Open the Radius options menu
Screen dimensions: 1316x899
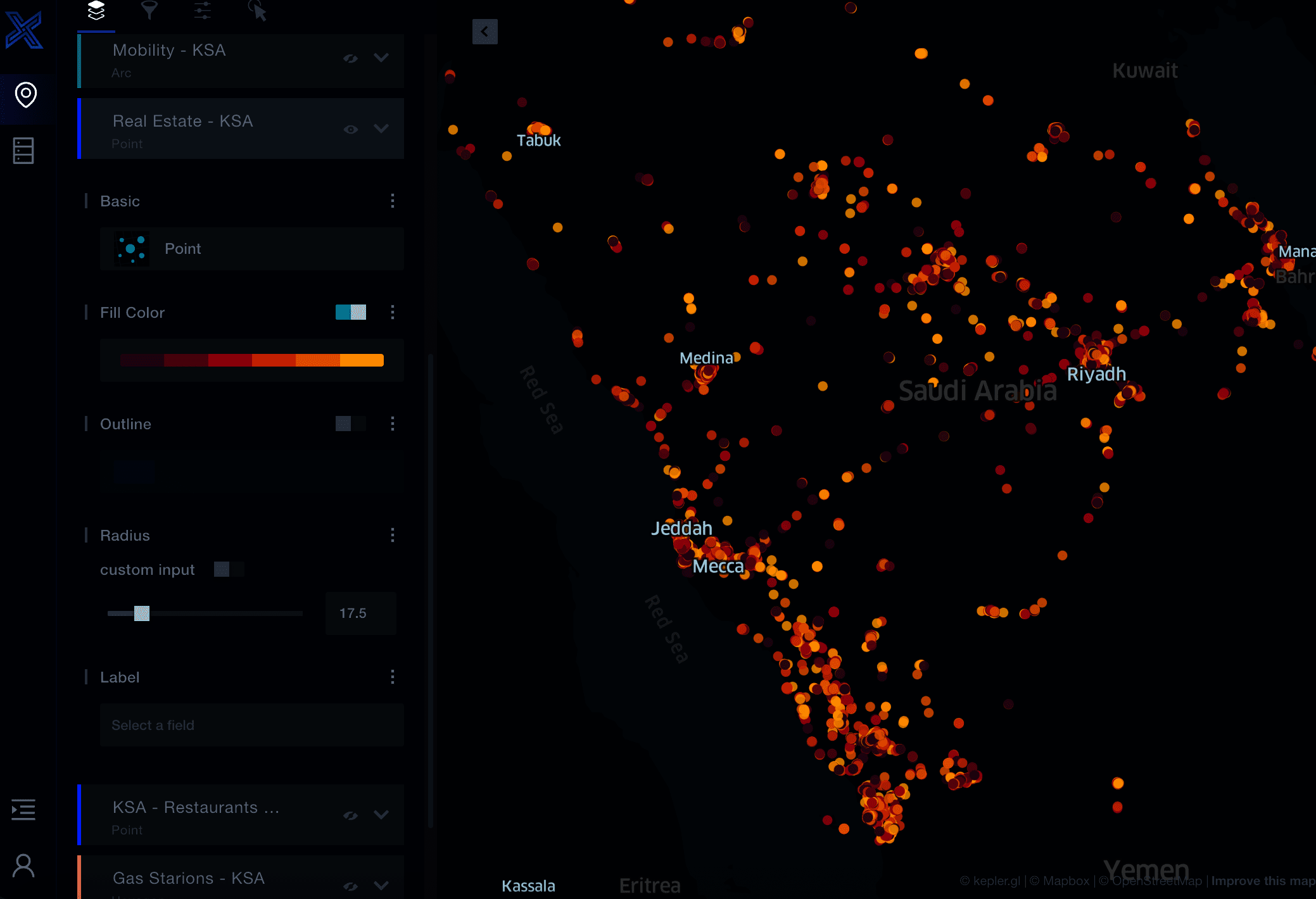[393, 535]
